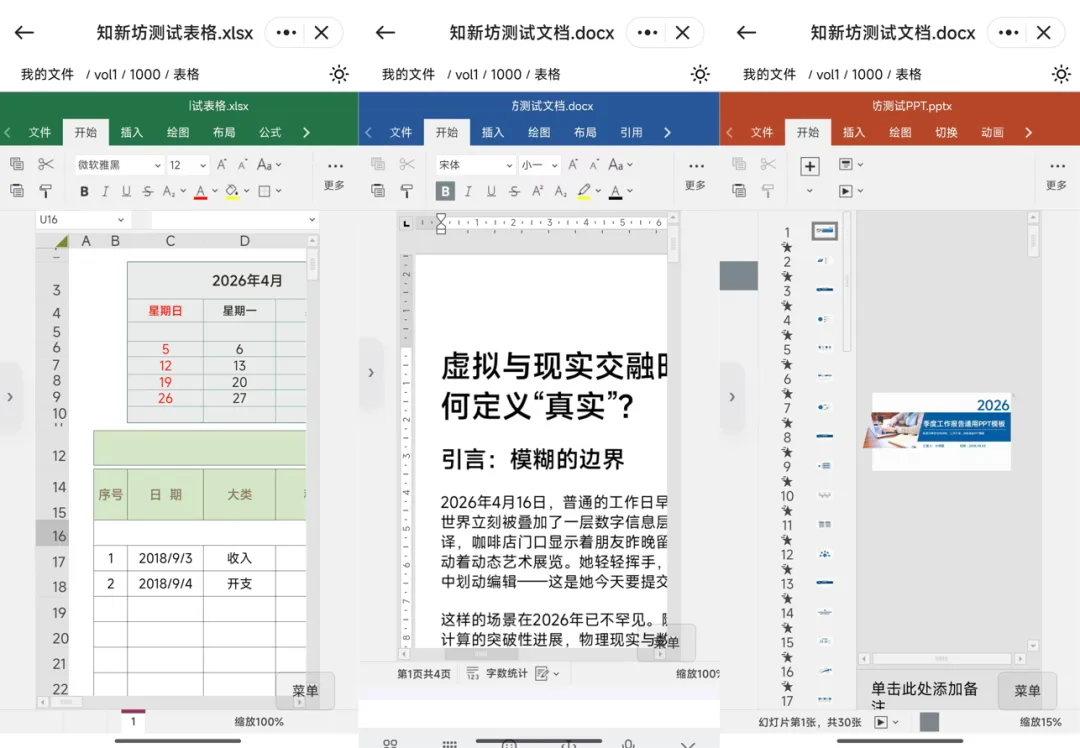The width and height of the screenshot is (1080, 748).
Task: Click 缩放15% in the PowerPoint status bar
Action: (x=1041, y=722)
